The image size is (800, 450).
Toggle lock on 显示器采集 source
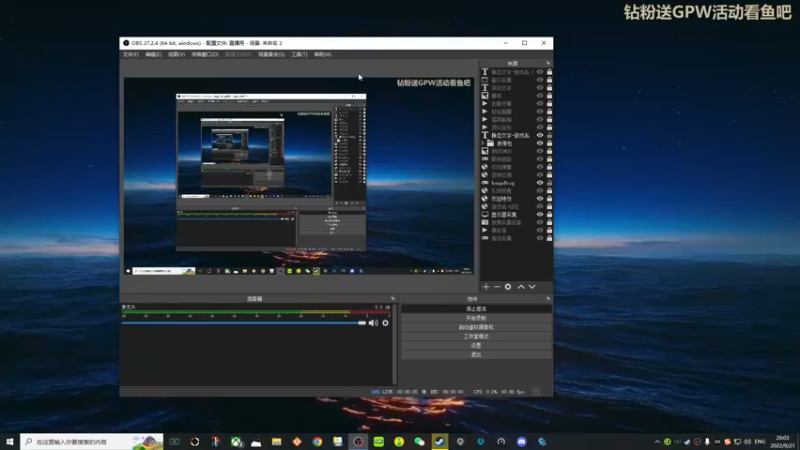(x=549, y=214)
